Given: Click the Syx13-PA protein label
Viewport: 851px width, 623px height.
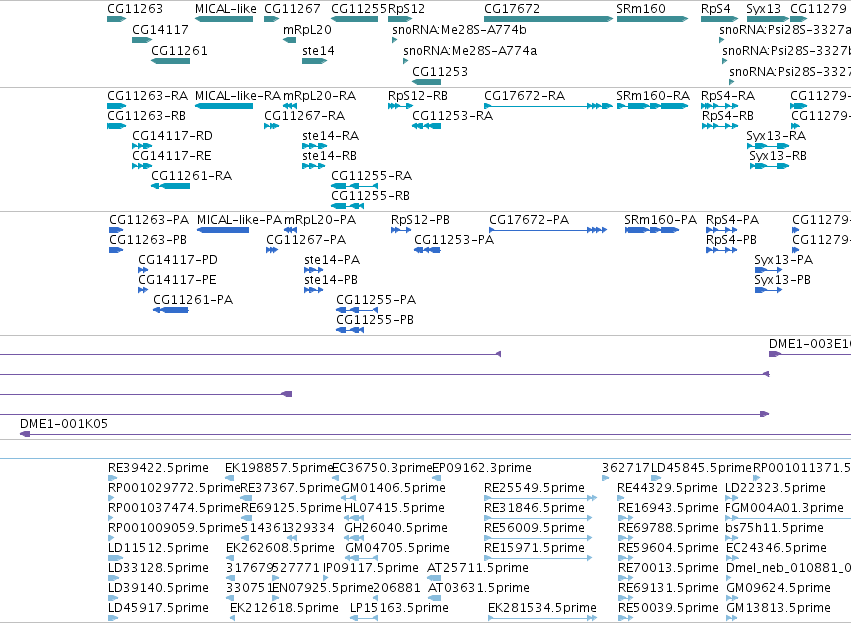Looking at the screenshot, I should click(784, 260).
